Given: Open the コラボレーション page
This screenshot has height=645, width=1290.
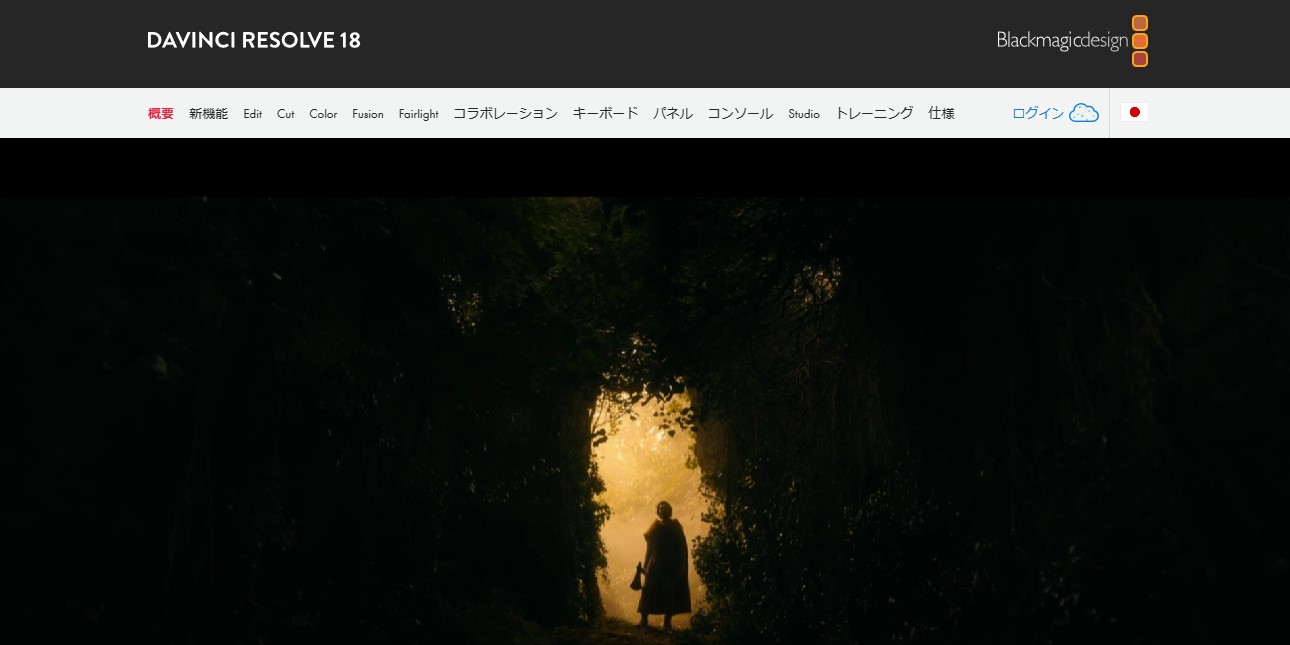Looking at the screenshot, I should click(505, 114).
